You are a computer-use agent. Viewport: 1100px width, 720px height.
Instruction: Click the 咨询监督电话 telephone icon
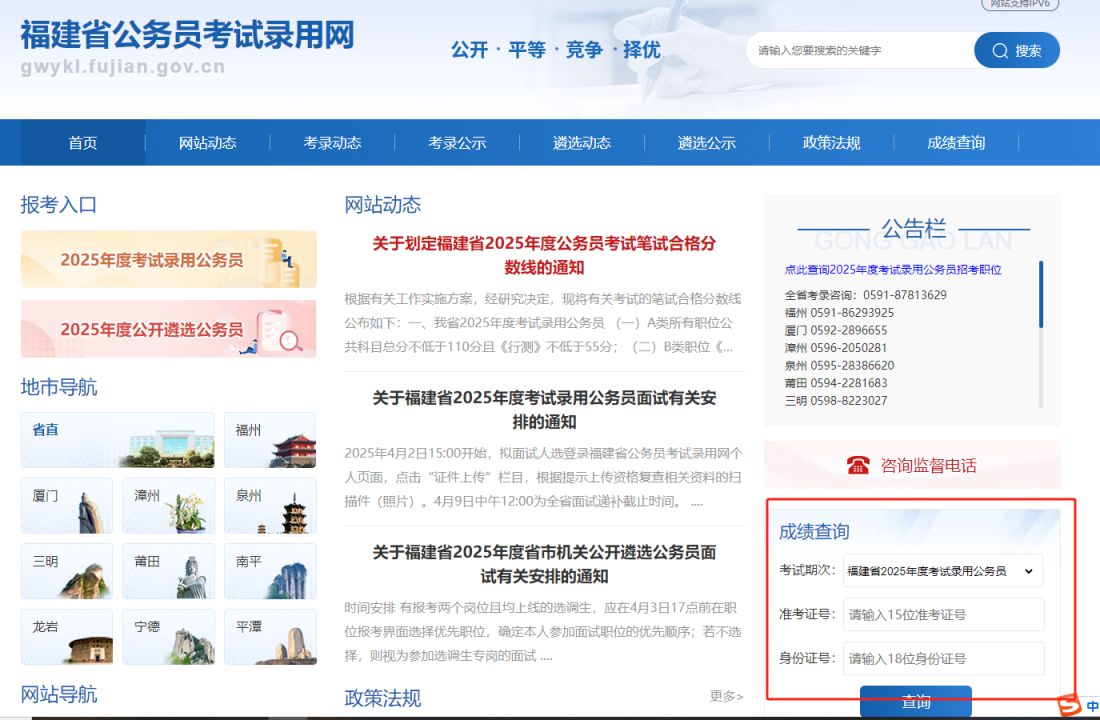[858, 465]
